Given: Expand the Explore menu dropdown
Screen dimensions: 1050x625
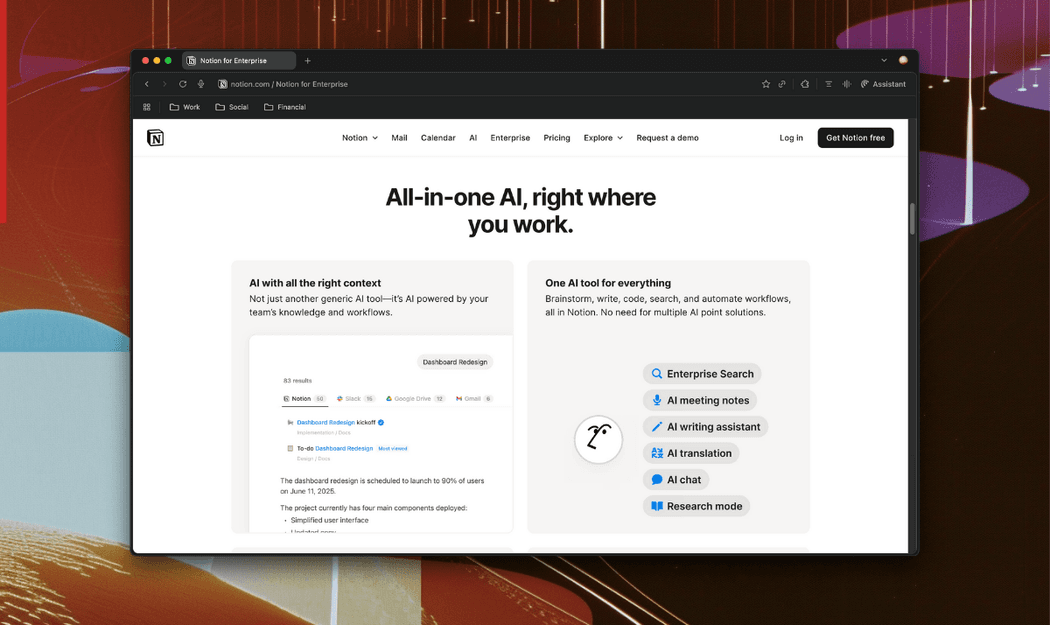Looking at the screenshot, I should point(603,138).
